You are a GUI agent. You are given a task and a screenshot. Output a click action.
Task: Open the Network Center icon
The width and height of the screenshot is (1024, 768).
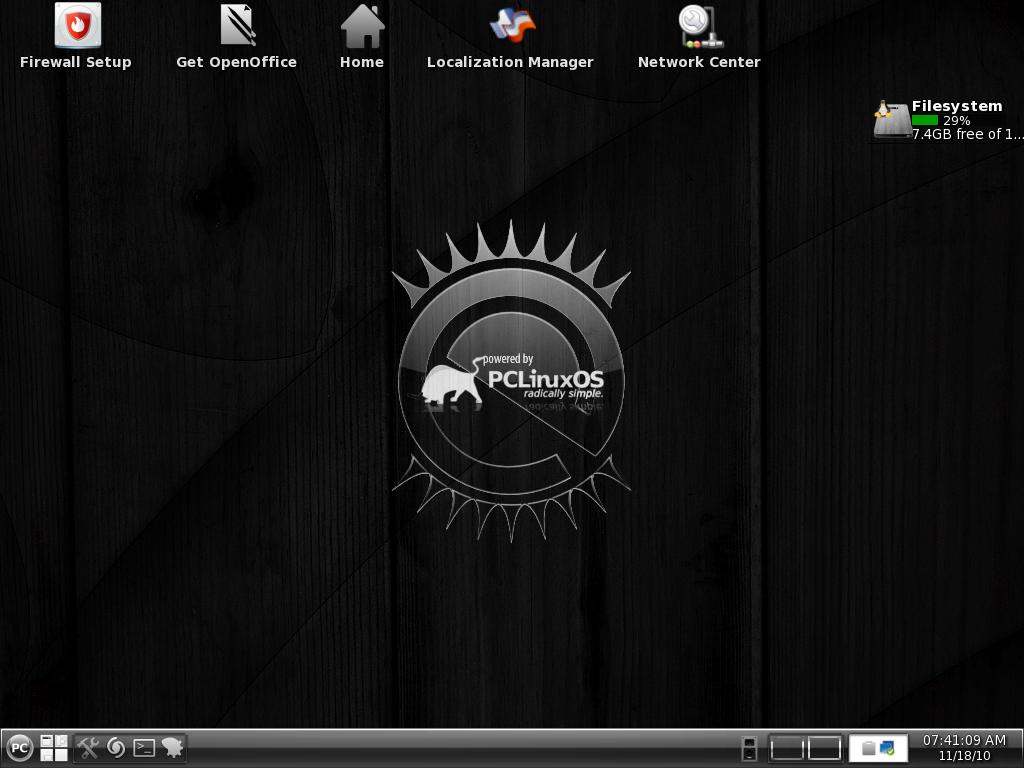point(699,27)
